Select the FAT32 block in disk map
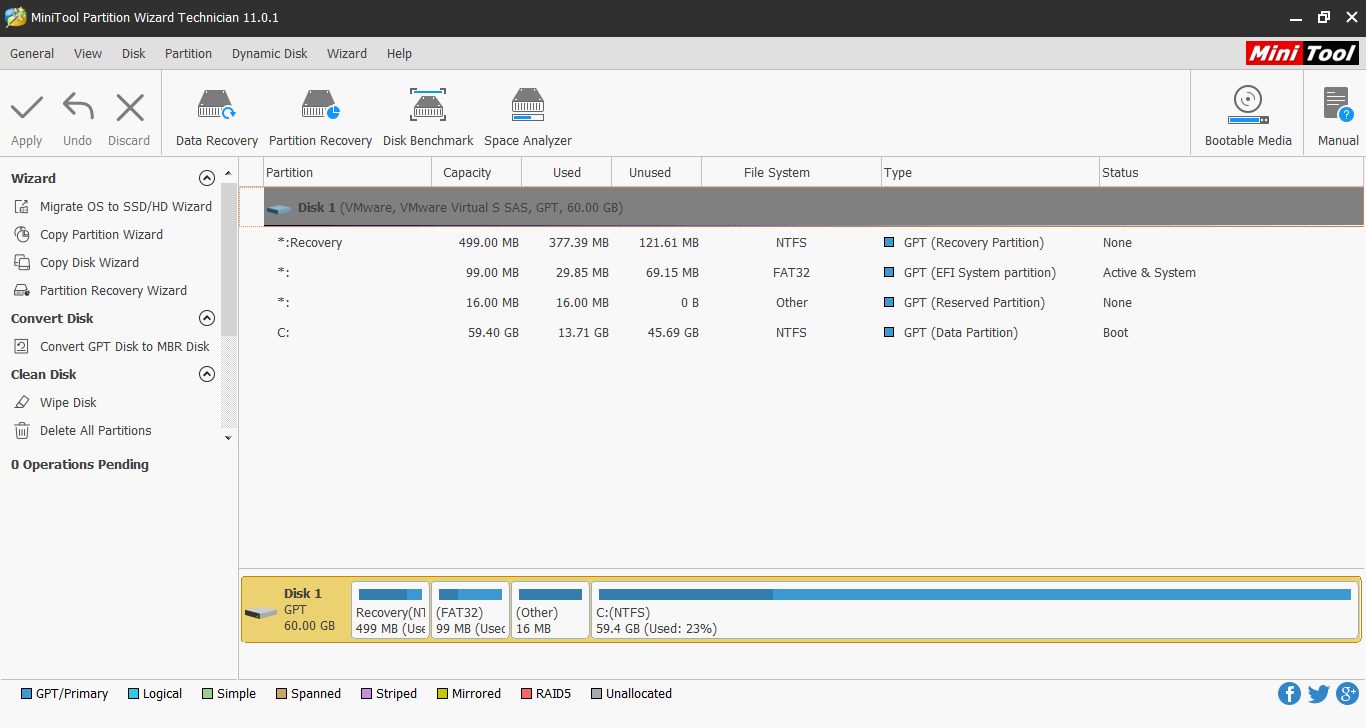The image size is (1366, 728). 470,610
